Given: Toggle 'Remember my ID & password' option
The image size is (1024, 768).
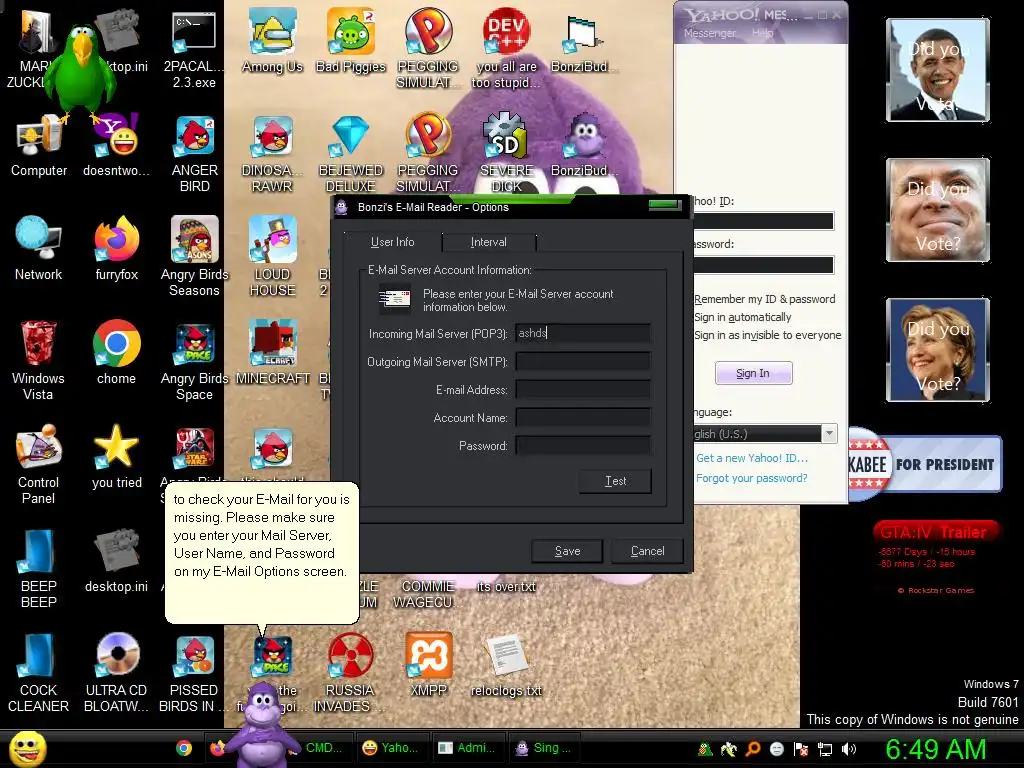Looking at the screenshot, I should [764, 299].
